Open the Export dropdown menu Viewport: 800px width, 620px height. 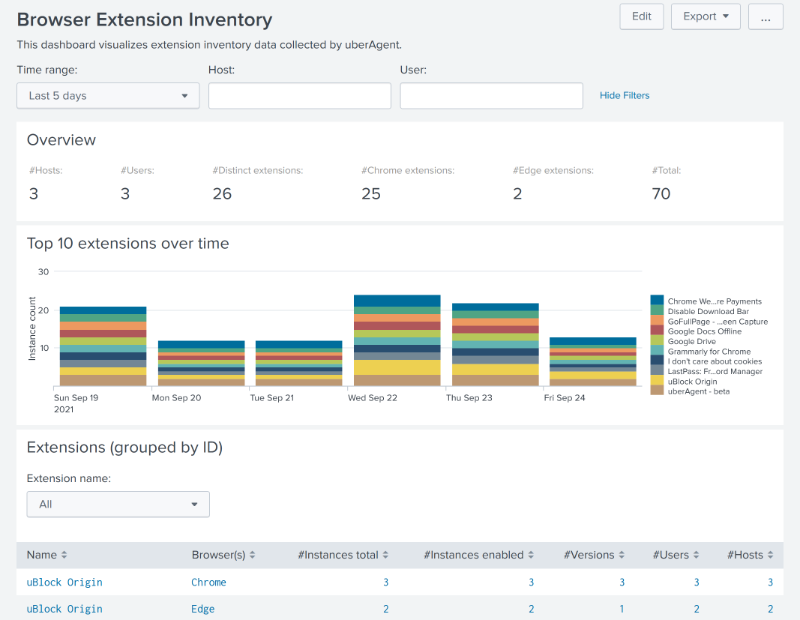706,17
